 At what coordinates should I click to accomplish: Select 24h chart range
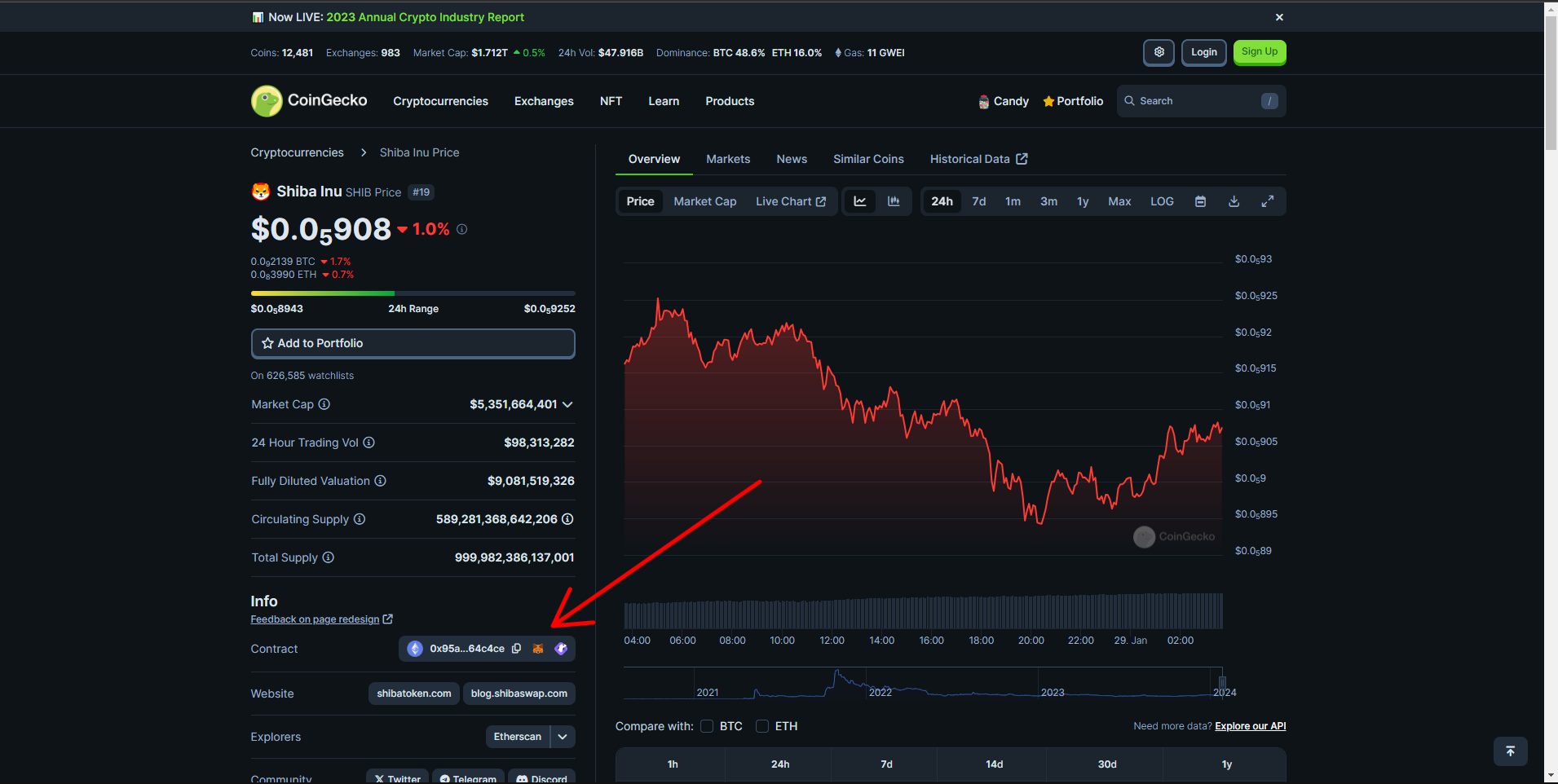[x=942, y=201]
